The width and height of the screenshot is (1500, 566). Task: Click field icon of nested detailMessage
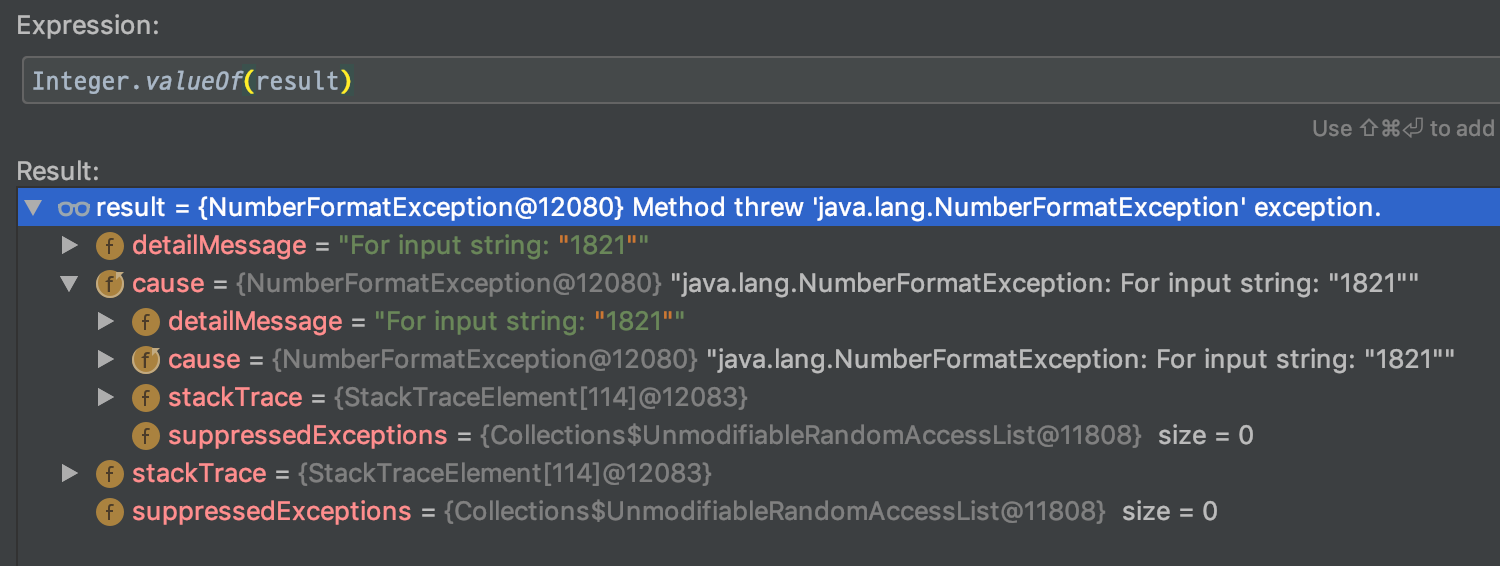[145, 322]
